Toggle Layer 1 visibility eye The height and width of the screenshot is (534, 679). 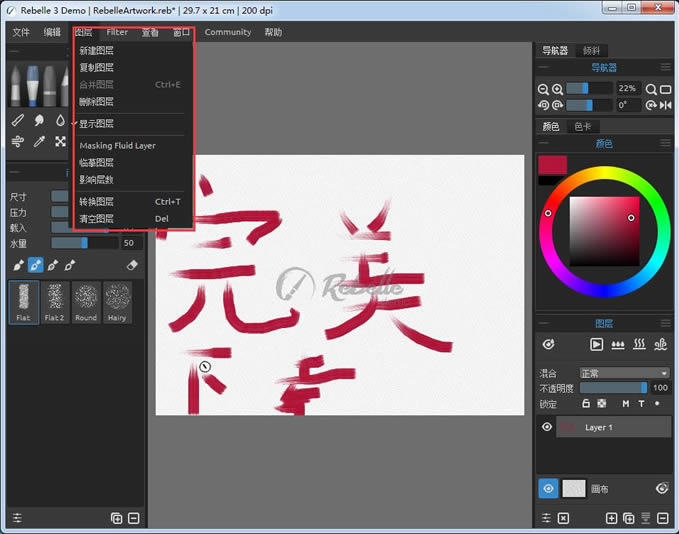click(x=547, y=427)
